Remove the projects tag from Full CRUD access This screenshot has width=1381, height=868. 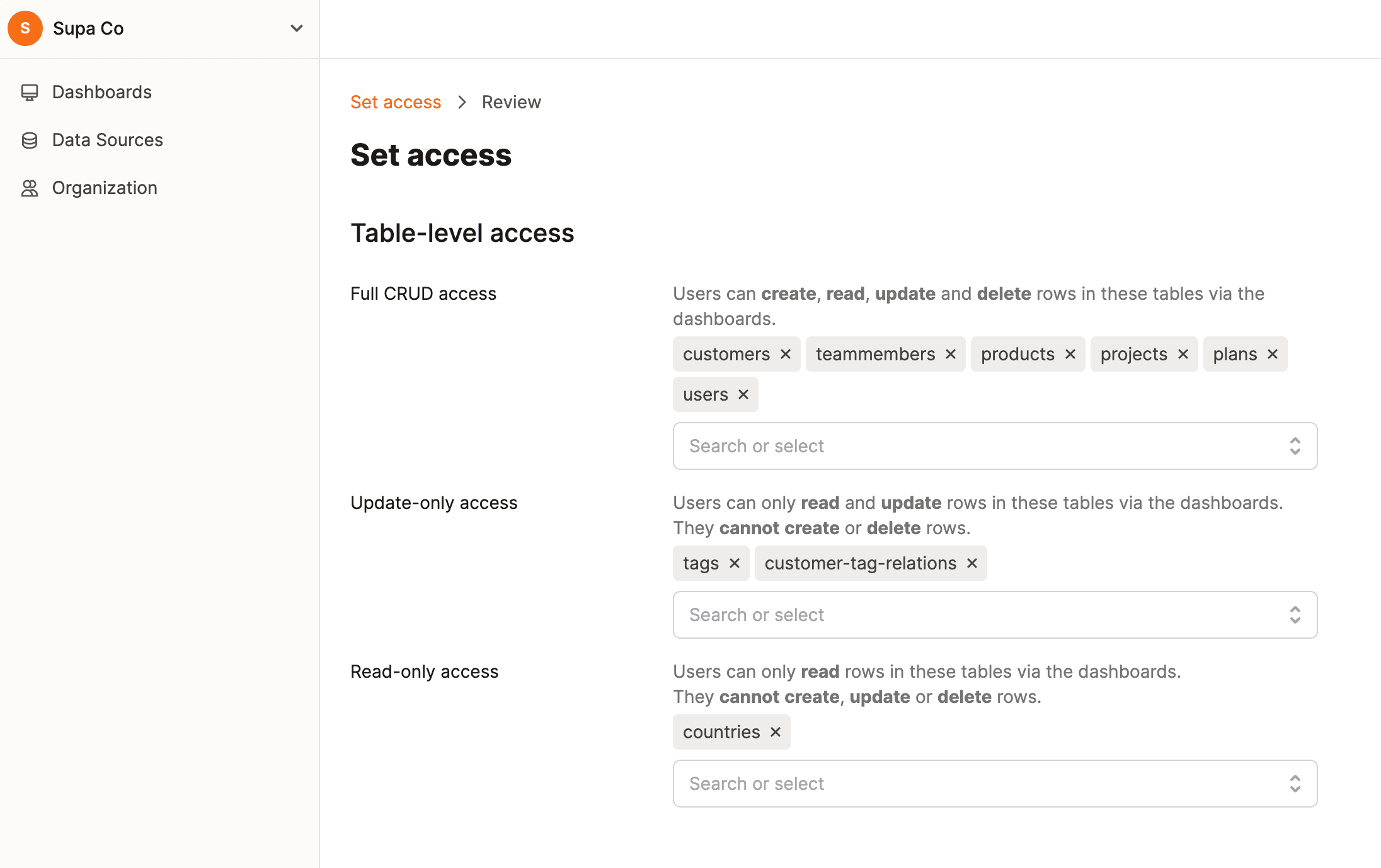click(1183, 354)
